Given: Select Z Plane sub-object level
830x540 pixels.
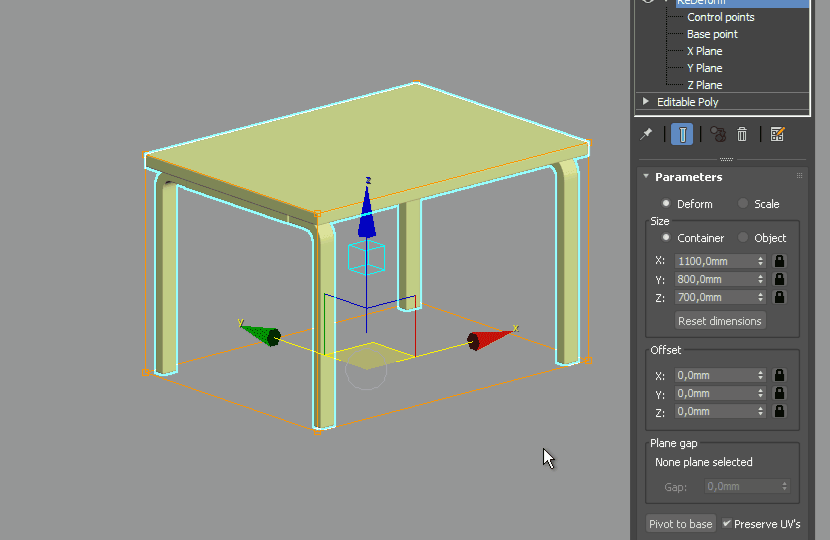Looking at the screenshot, I should point(704,85).
